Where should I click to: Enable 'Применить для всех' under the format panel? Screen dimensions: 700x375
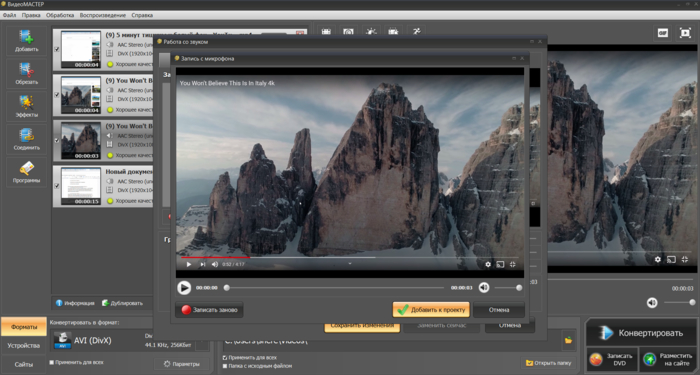click(x=52, y=362)
